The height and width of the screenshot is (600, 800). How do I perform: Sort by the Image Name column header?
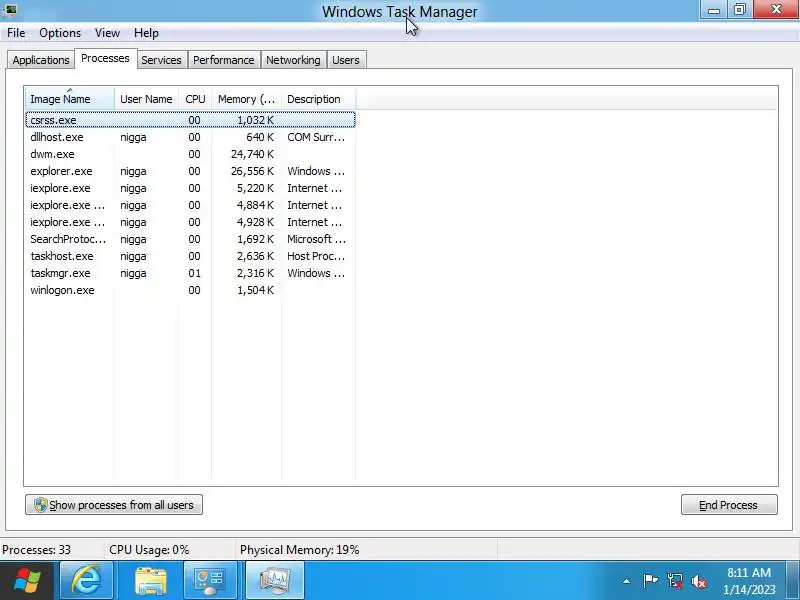69,99
